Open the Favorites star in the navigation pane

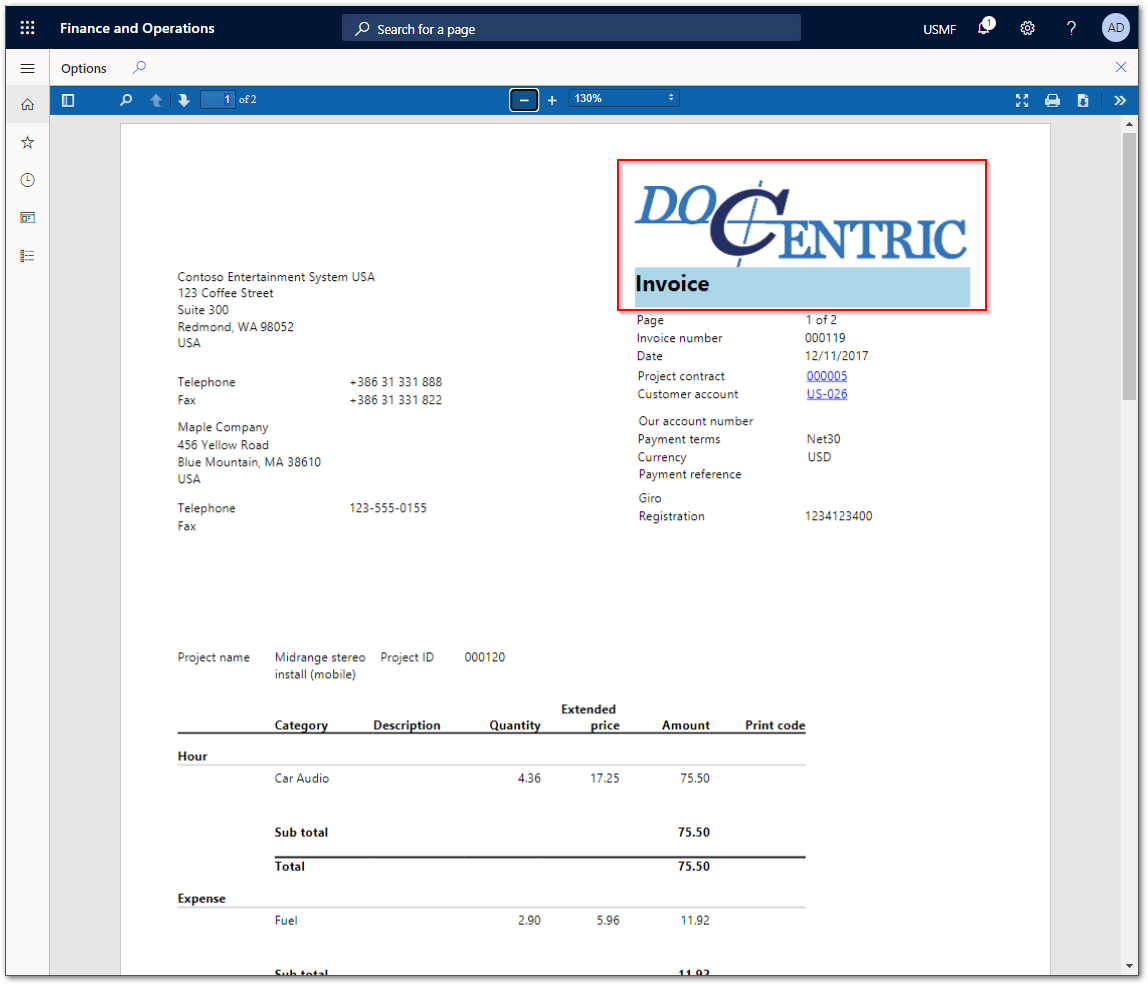click(x=27, y=141)
